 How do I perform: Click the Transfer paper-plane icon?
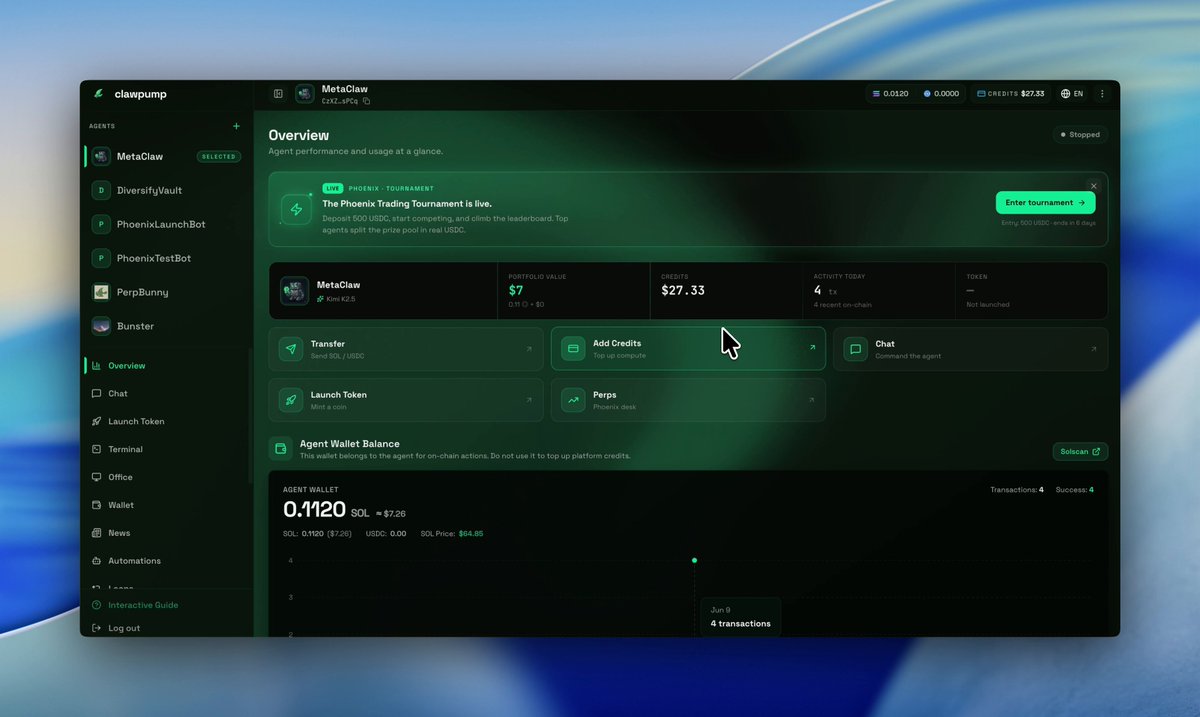pyautogui.click(x=291, y=349)
